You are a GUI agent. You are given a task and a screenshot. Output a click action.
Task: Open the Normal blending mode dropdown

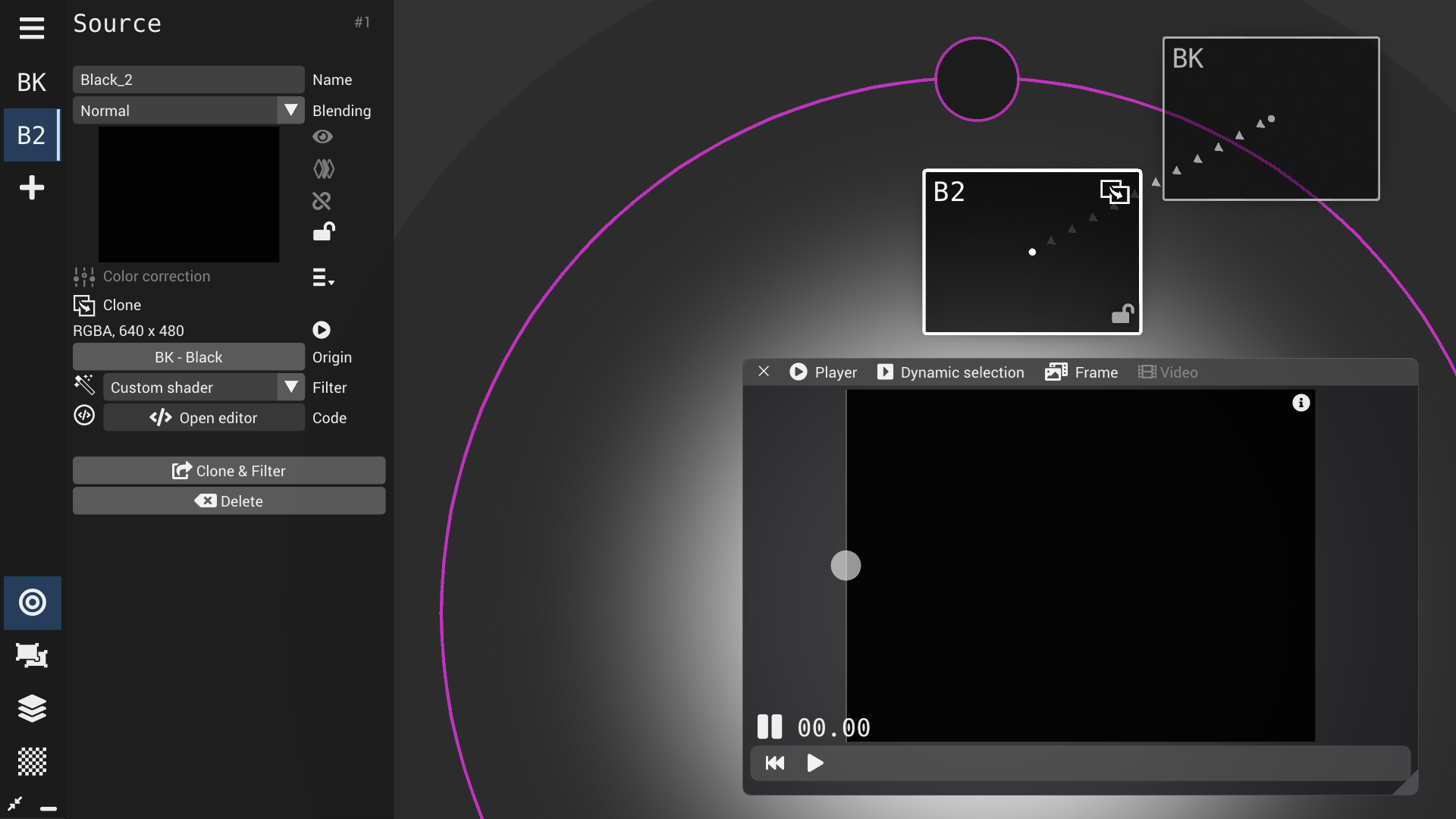[x=290, y=110]
